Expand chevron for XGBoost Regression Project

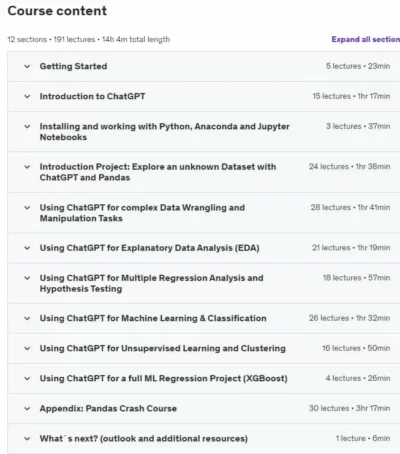(x=27, y=379)
